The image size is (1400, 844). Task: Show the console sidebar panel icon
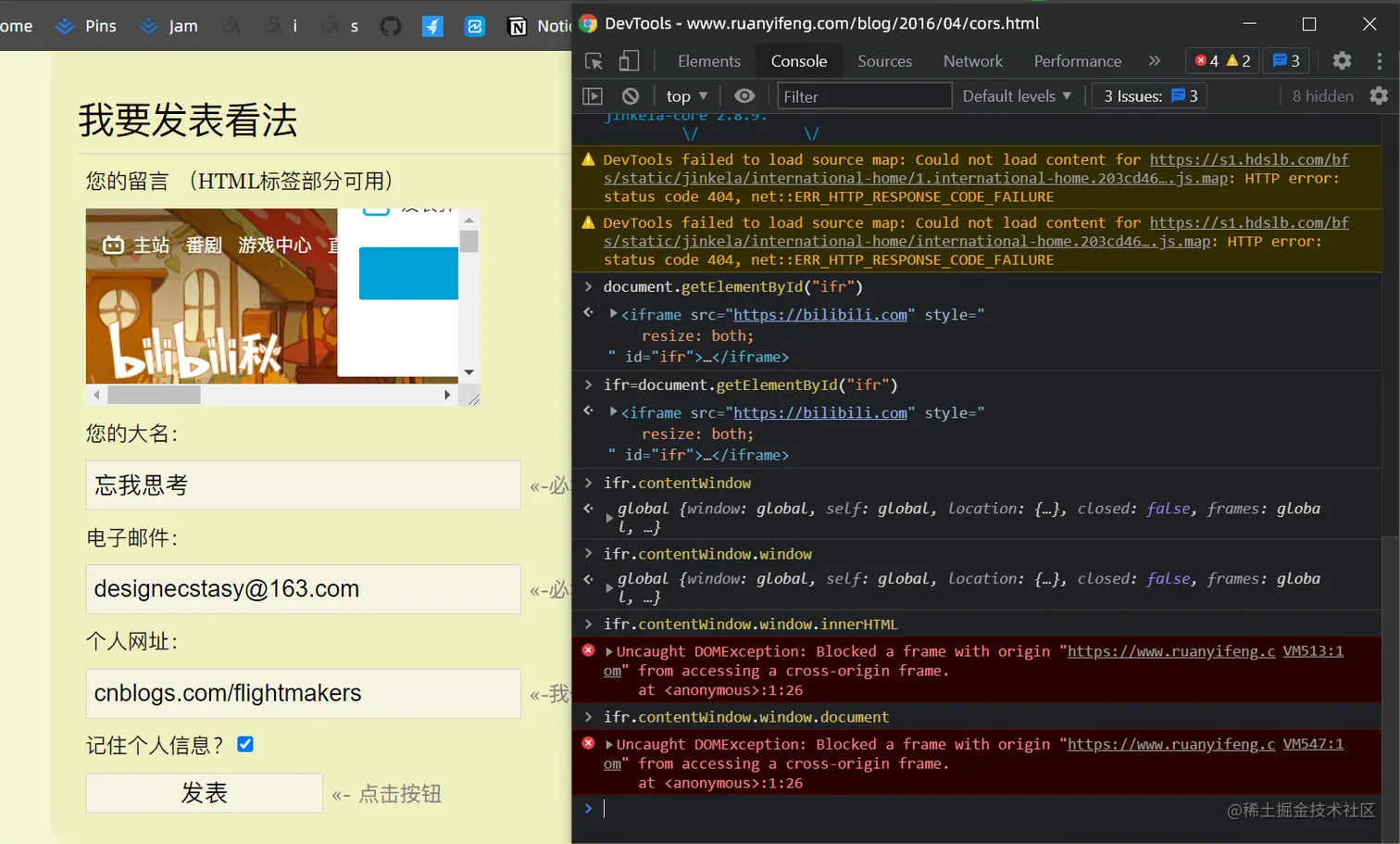pyautogui.click(x=593, y=96)
